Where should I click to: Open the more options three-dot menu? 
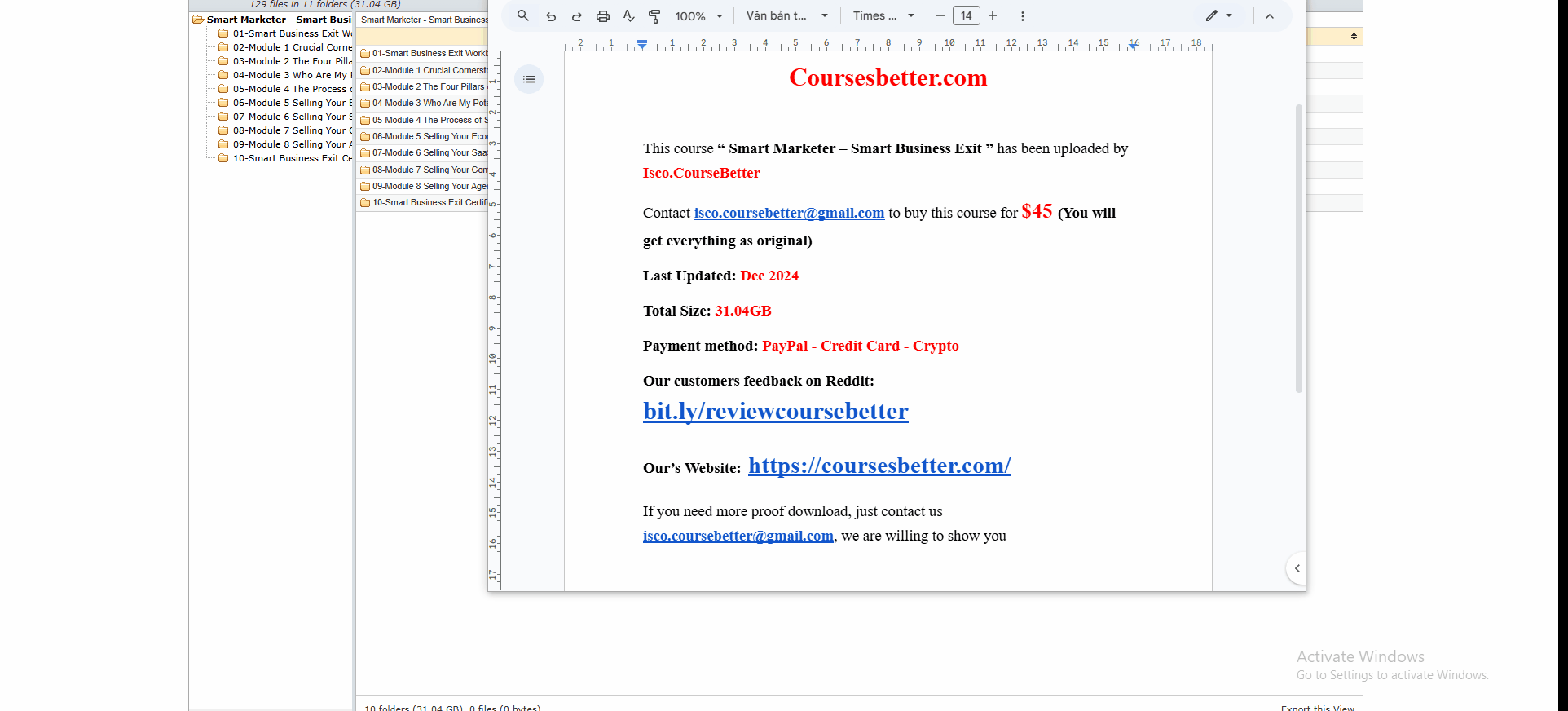pos(1023,16)
